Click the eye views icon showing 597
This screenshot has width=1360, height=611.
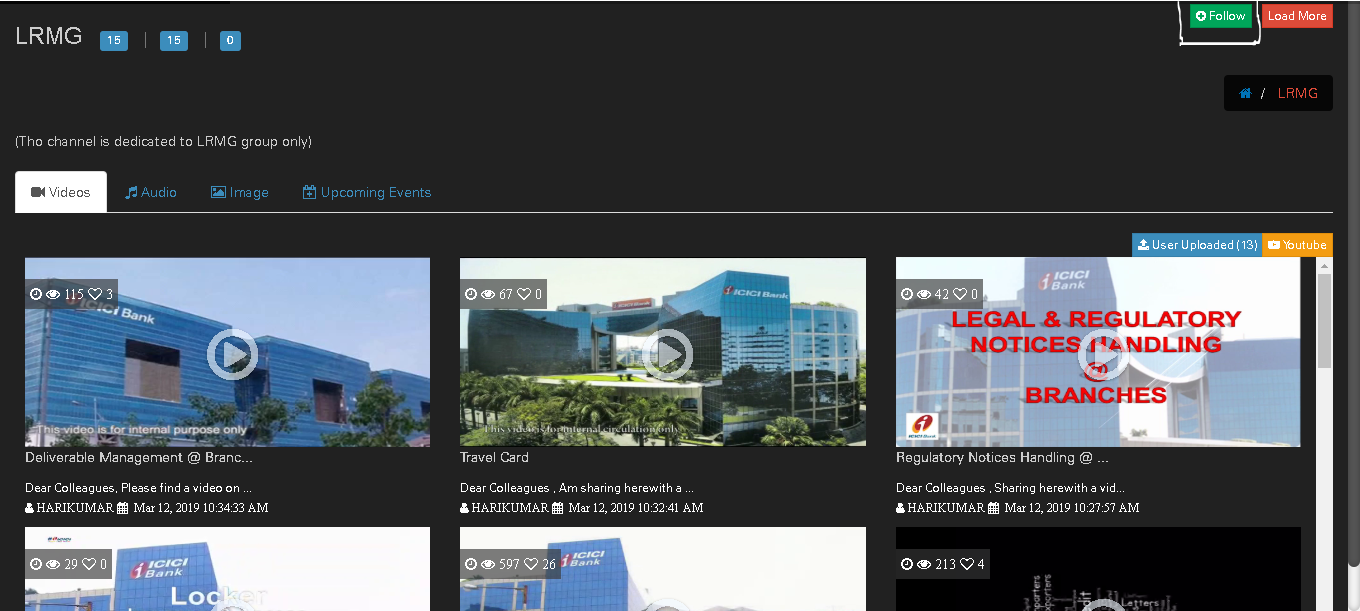pos(488,564)
